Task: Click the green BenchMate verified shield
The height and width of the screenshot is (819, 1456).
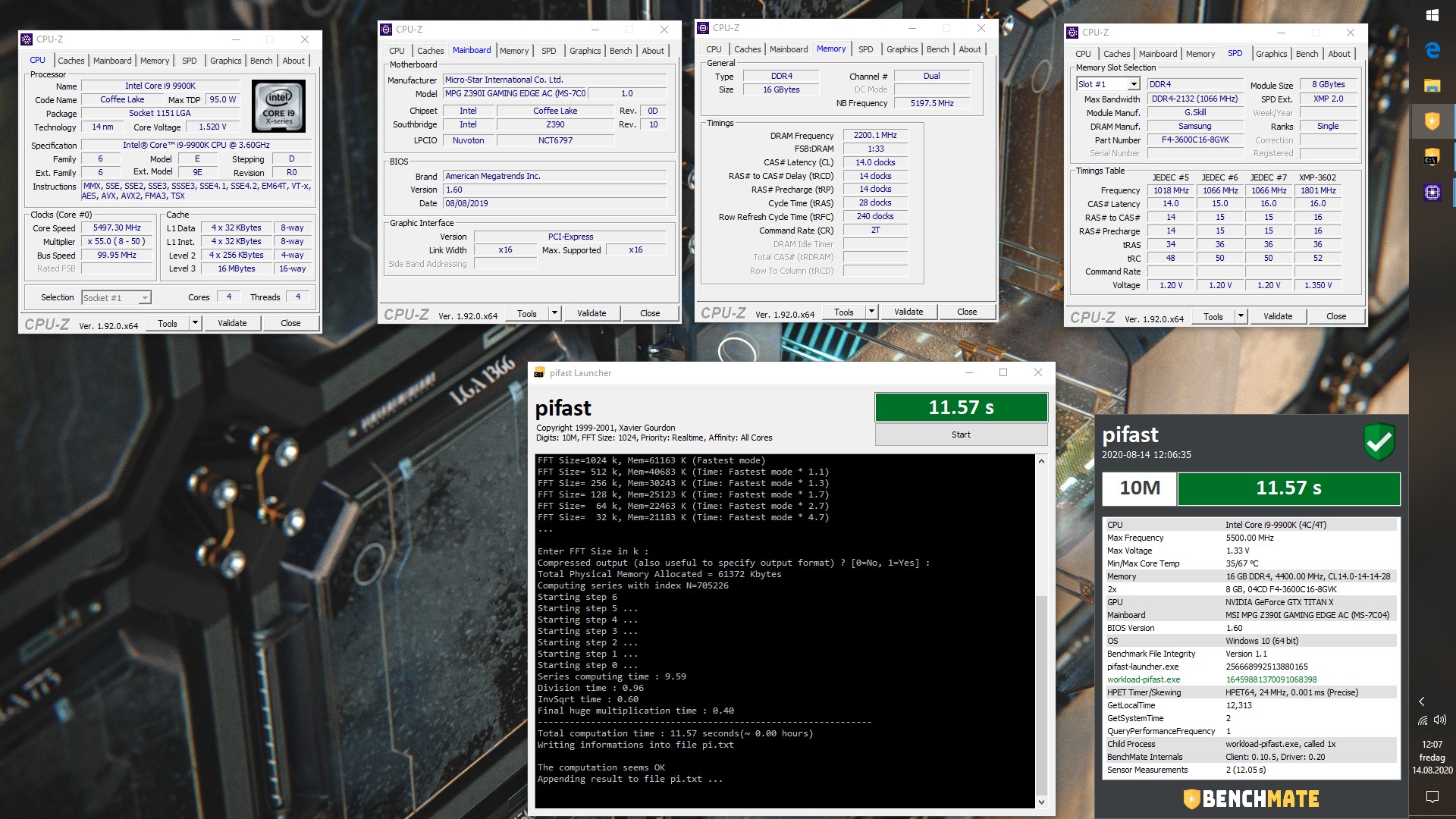Action: [x=1379, y=441]
